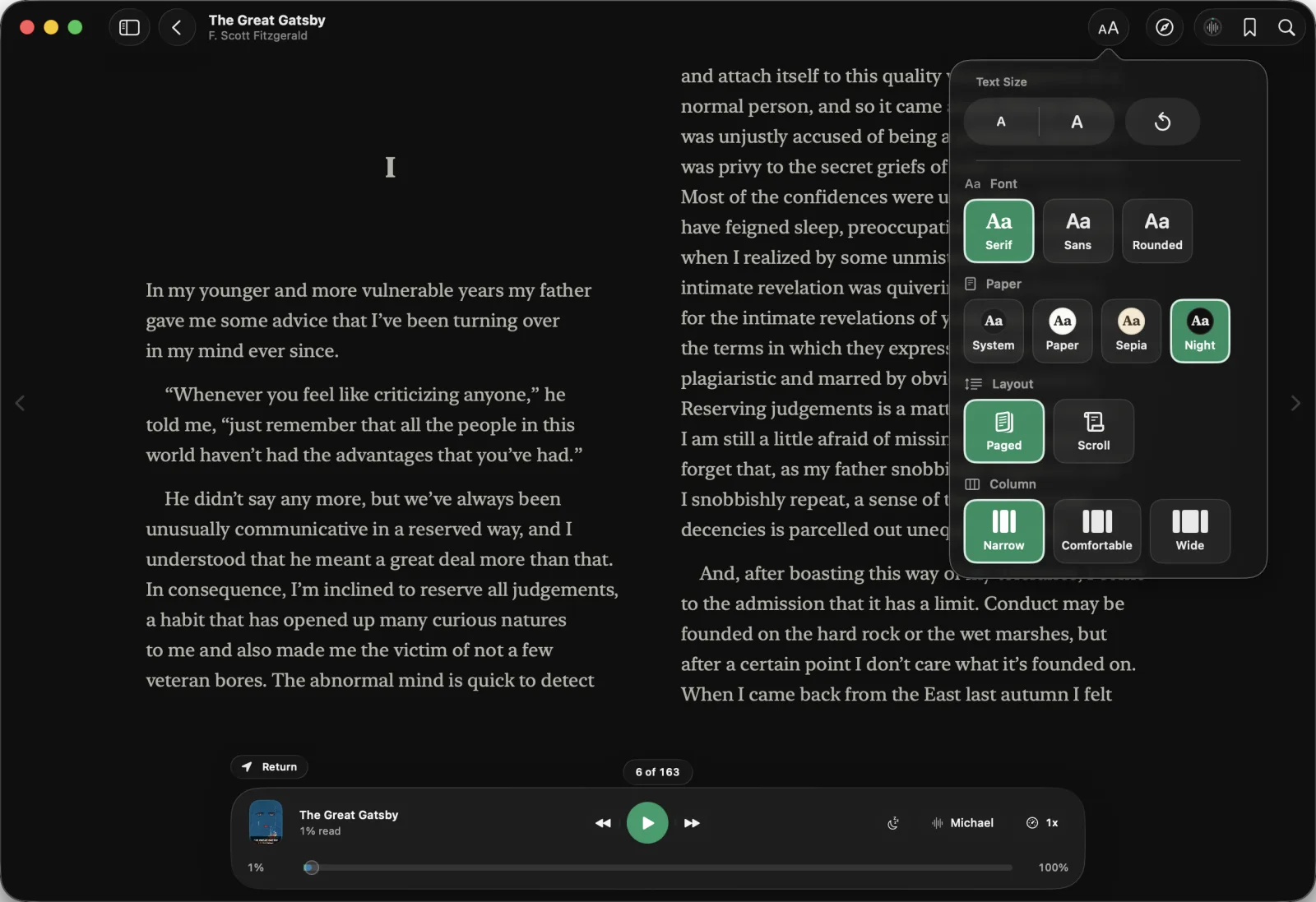This screenshot has height=902, width=1316.
Task: Click the Return button
Action: tap(269, 766)
